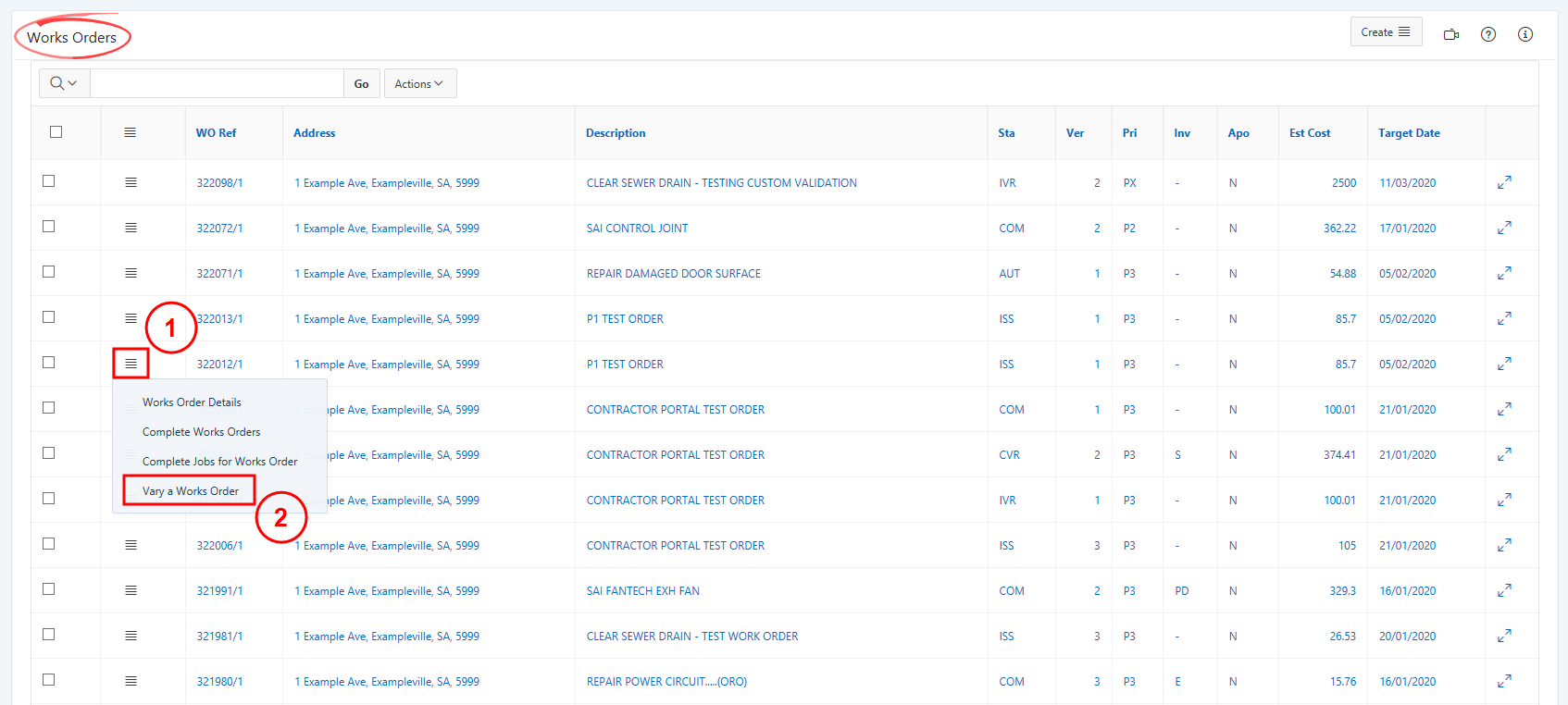1568x705 pixels.
Task: Click the question mark help icon
Action: [1488, 34]
